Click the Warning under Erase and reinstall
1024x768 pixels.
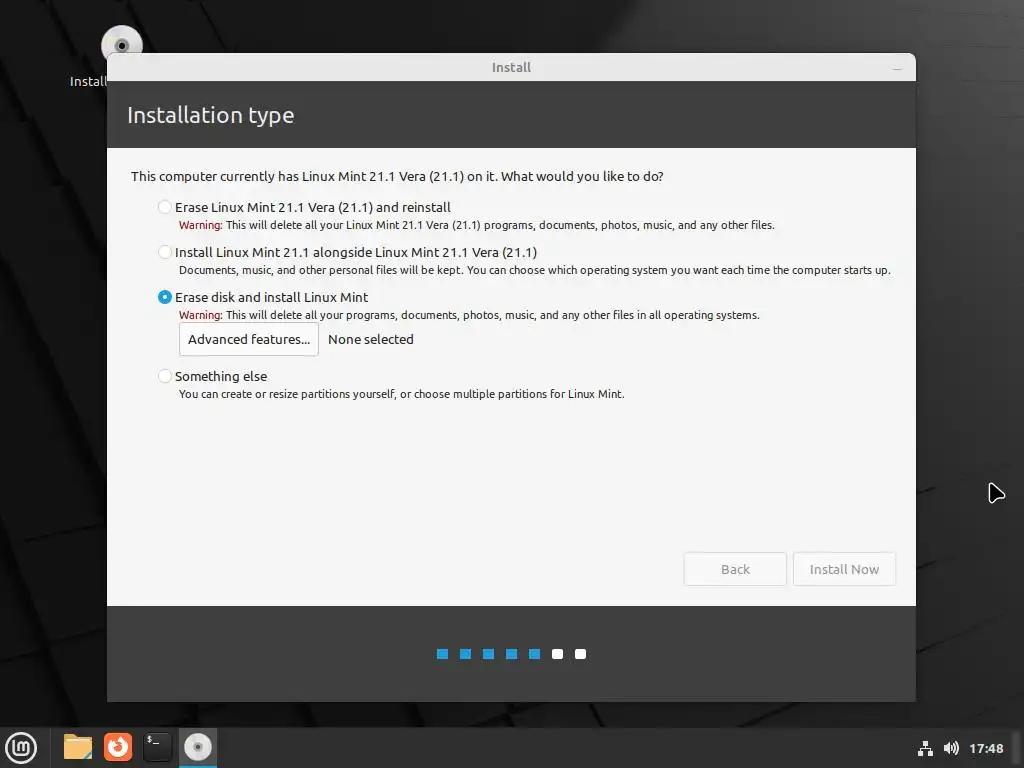coord(200,225)
